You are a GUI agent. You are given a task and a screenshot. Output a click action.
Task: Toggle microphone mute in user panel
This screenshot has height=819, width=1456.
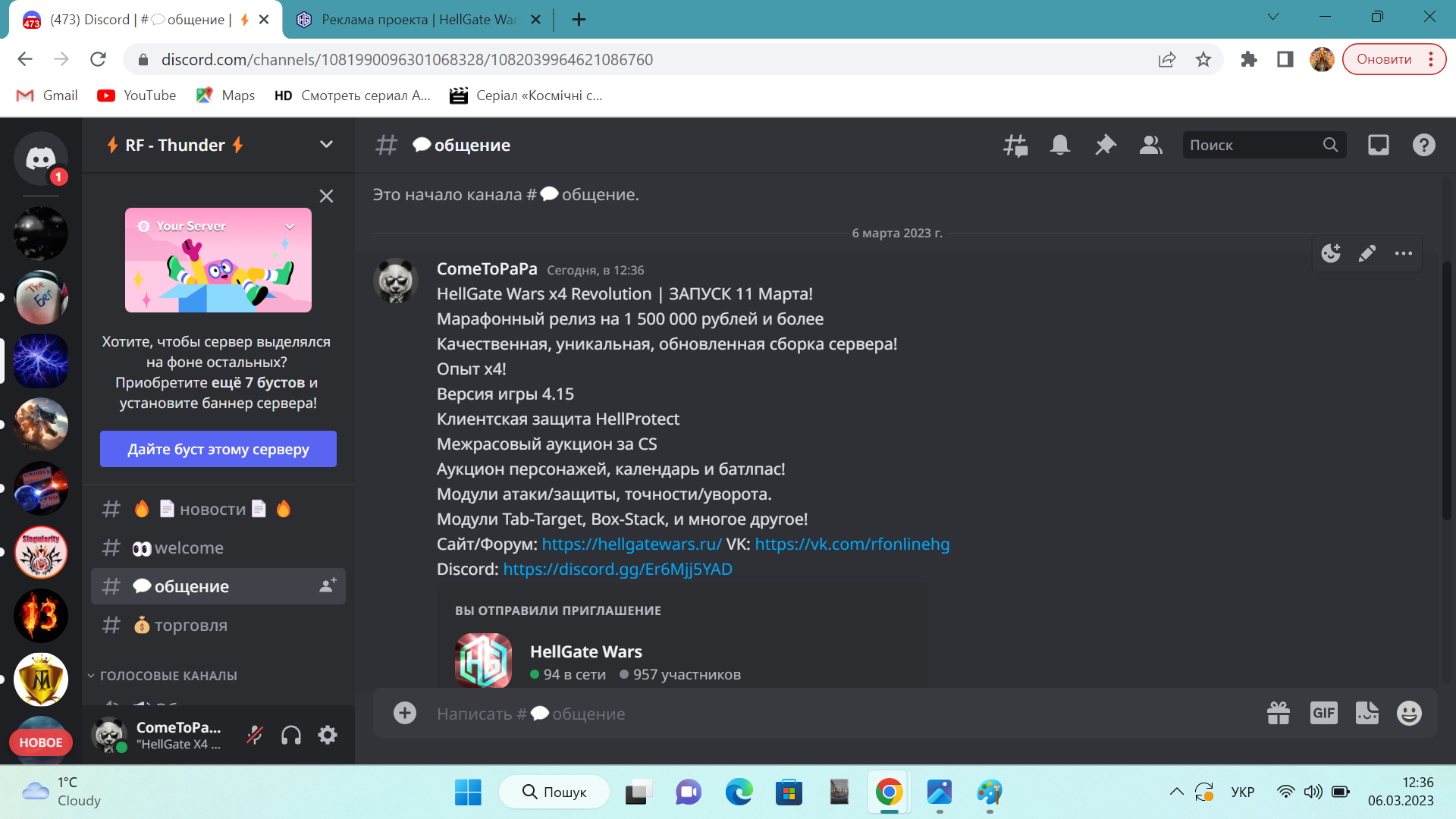coord(255,735)
